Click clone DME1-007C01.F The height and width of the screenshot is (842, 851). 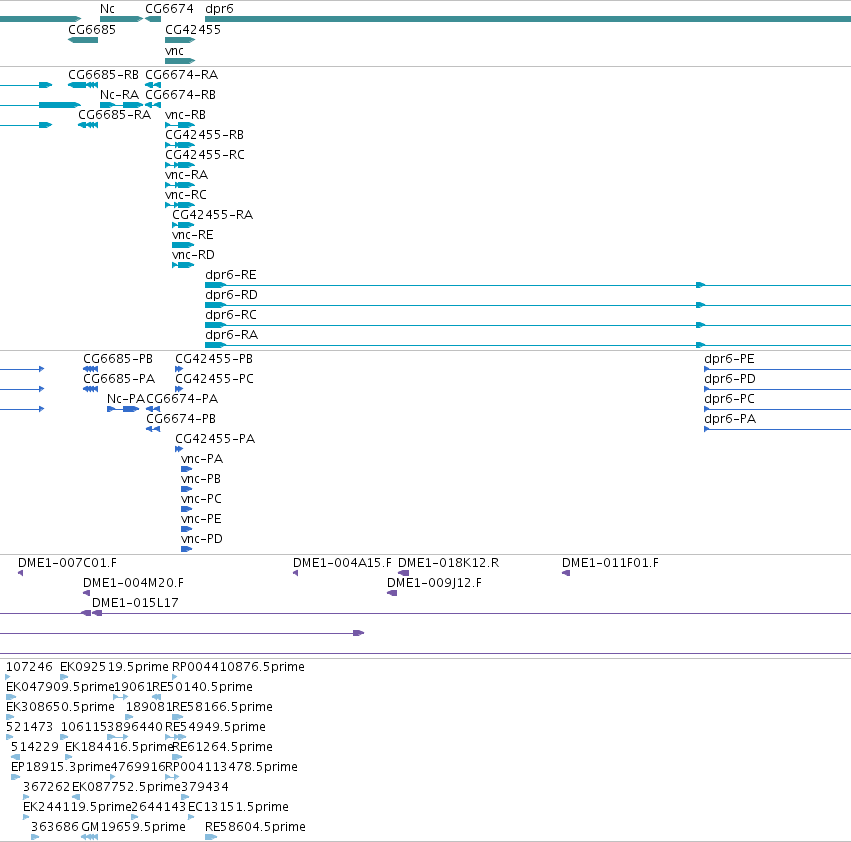pyautogui.click(x=67, y=563)
